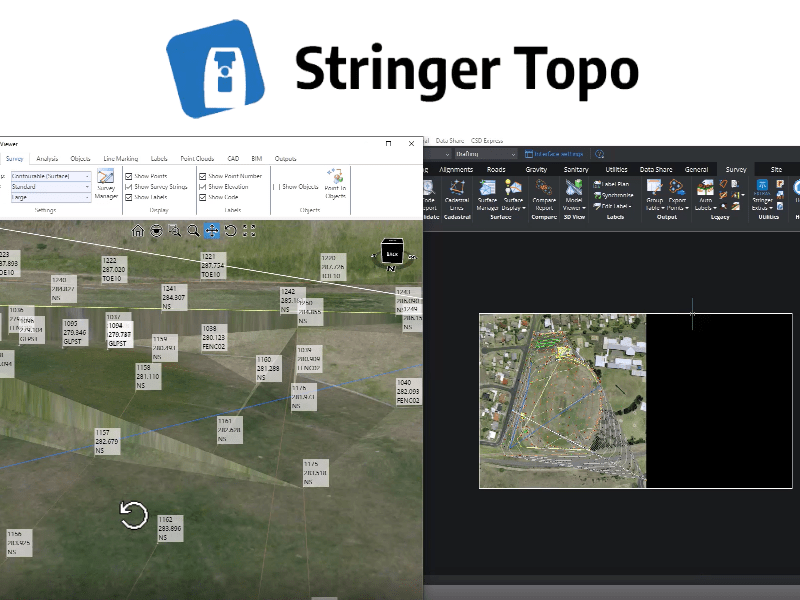Click the Surface Display lightbulb icon
This screenshot has height=600, width=800.
pos(513,188)
